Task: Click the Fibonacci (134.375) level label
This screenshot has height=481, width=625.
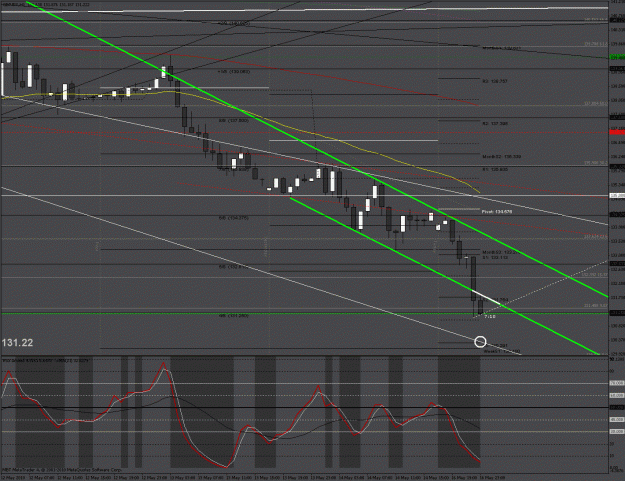Action: pyautogui.click(x=234, y=218)
